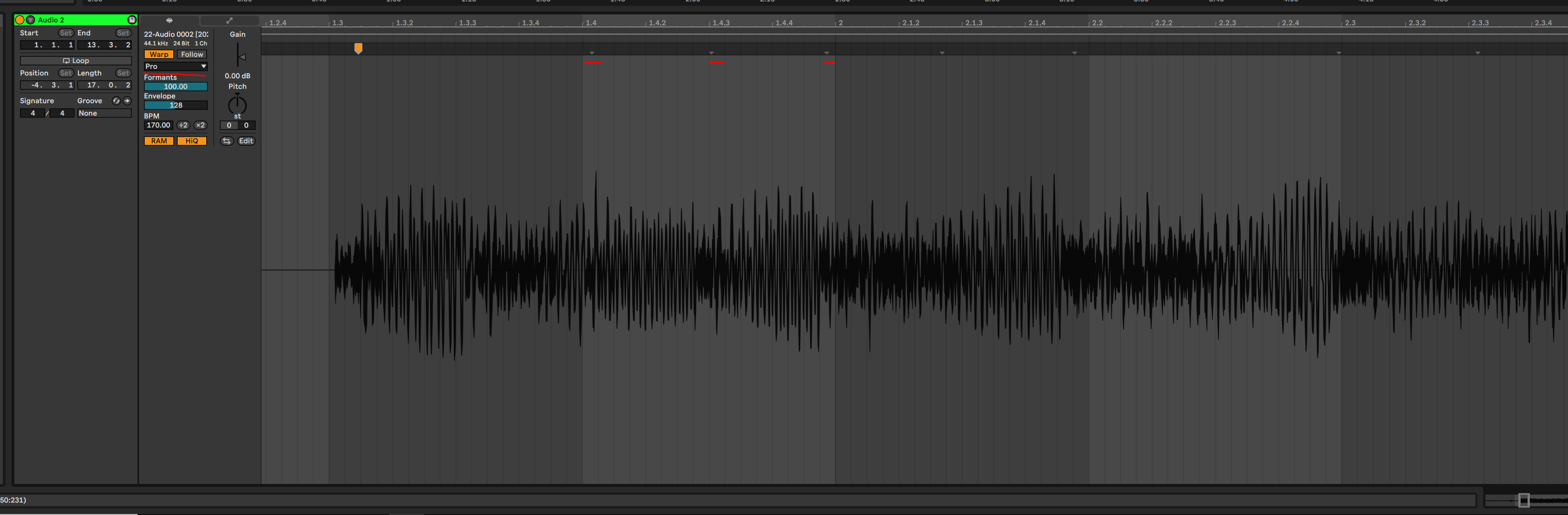This screenshot has width=1568, height=515.
Task: Click the Edit sample button
Action: (x=246, y=141)
